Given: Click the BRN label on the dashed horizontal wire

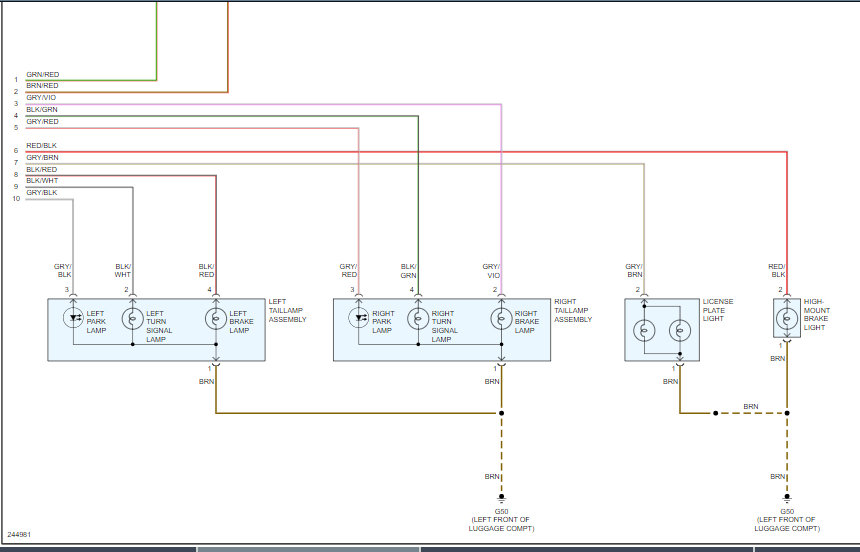Looking at the screenshot, I should tap(751, 407).
